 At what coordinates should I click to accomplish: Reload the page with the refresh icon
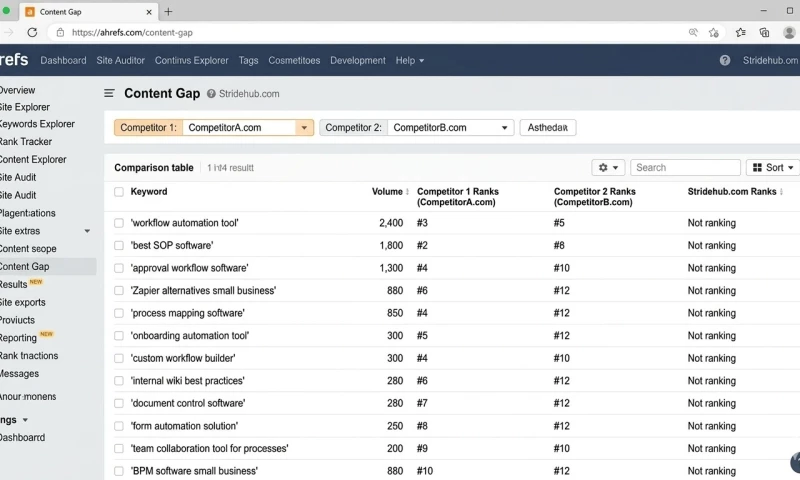(32, 32)
